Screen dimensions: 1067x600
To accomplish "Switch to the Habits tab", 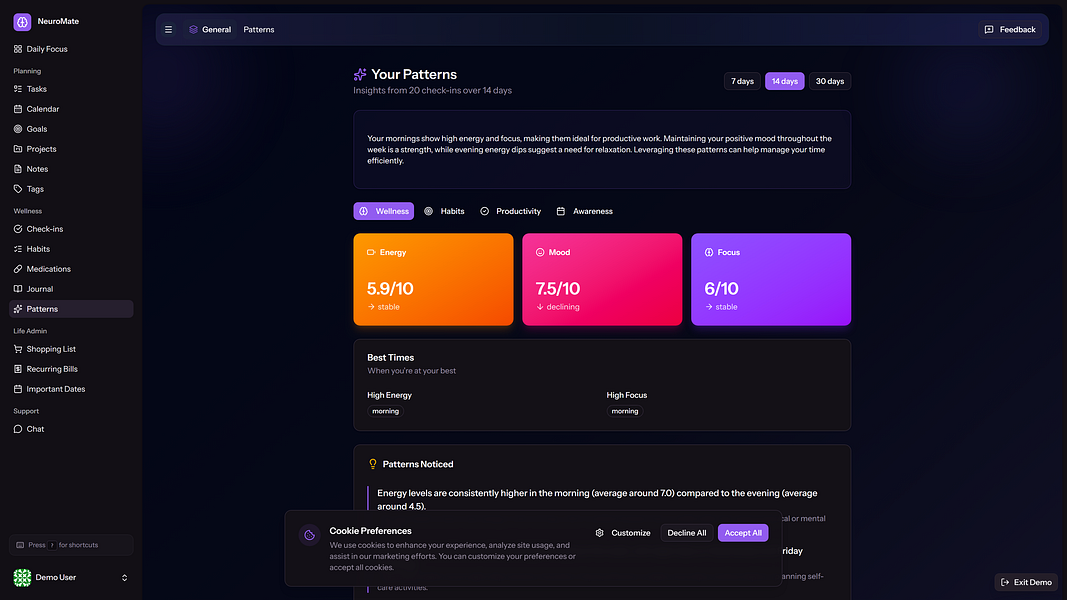I will point(444,212).
